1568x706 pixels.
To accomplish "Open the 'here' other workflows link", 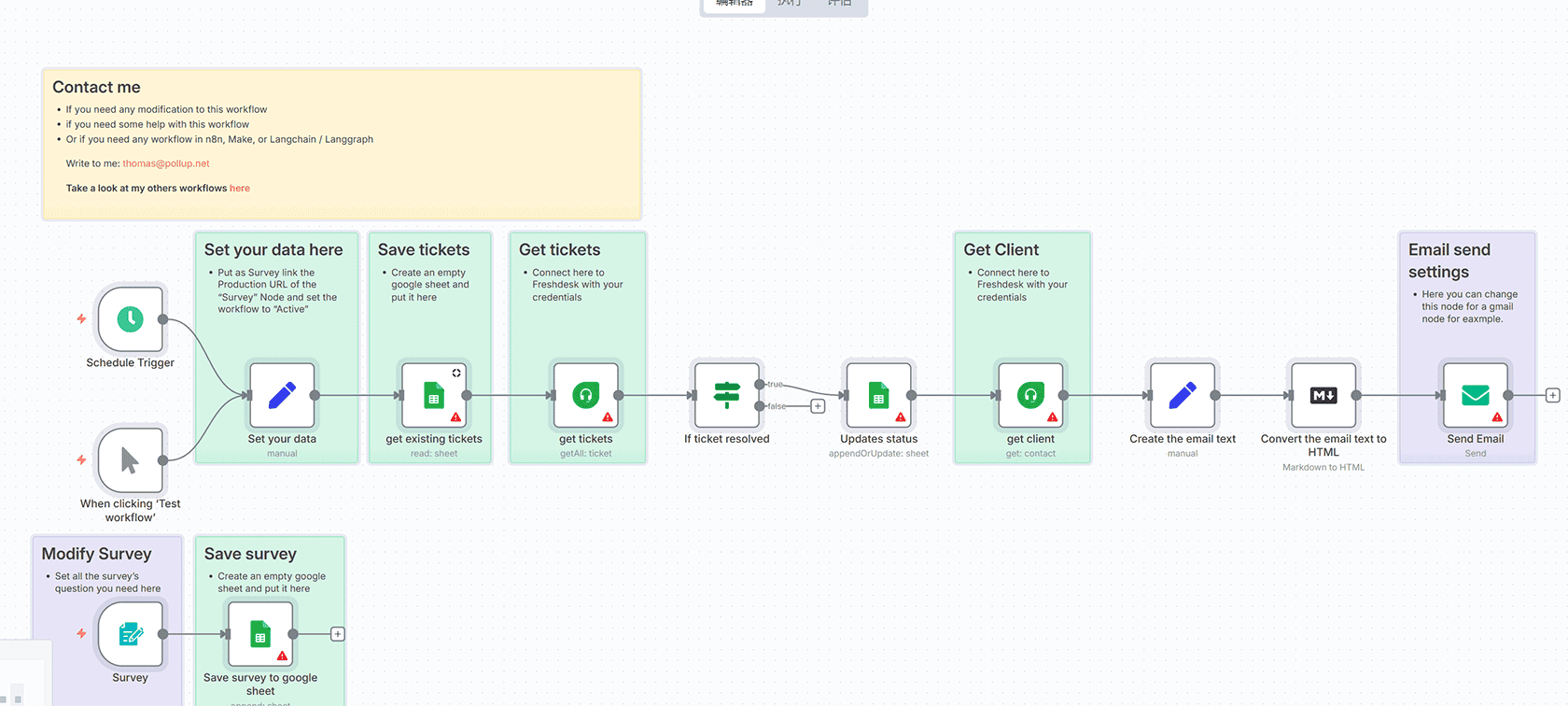I will tap(240, 189).
